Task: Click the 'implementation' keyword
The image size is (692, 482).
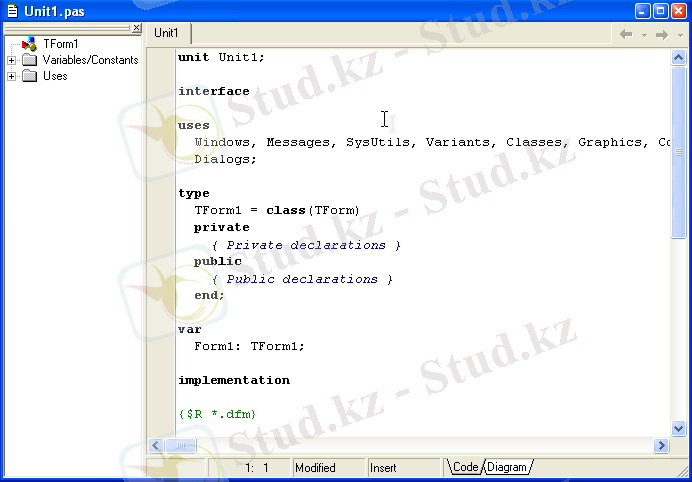Action: pyautogui.click(x=234, y=380)
